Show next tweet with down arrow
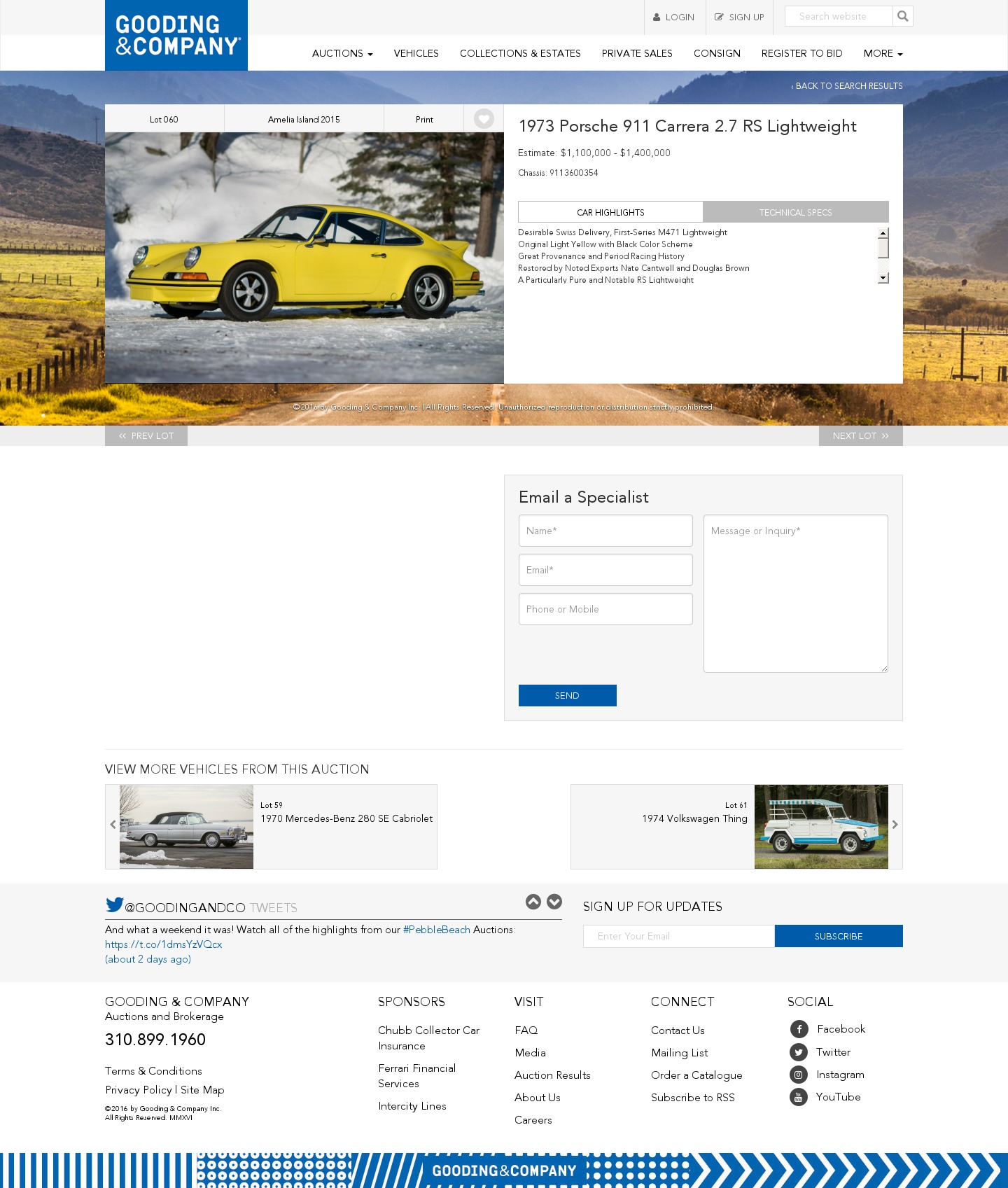The width and height of the screenshot is (1008, 1188). pos(554,902)
